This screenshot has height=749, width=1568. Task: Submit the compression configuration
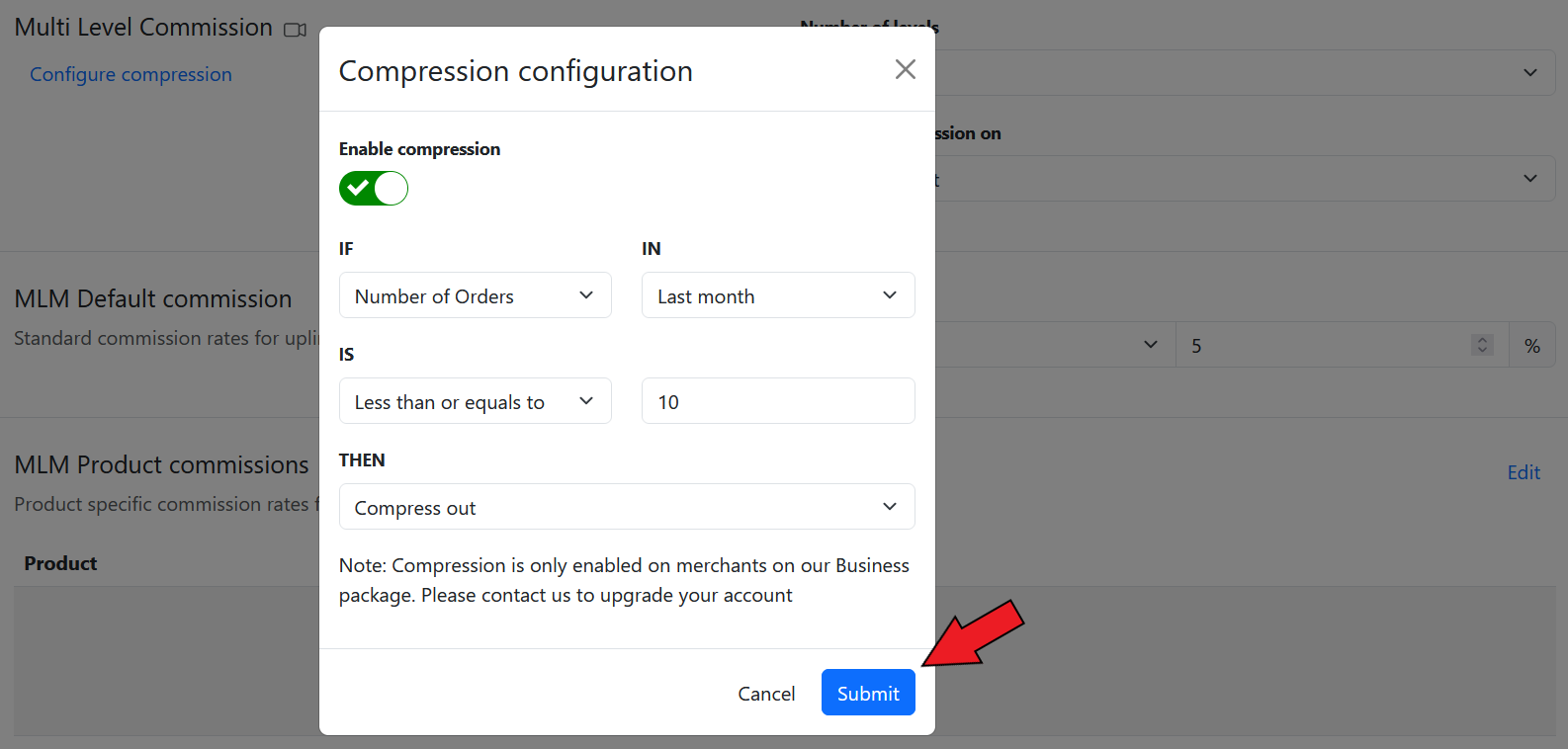pyautogui.click(x=867, y=693)
